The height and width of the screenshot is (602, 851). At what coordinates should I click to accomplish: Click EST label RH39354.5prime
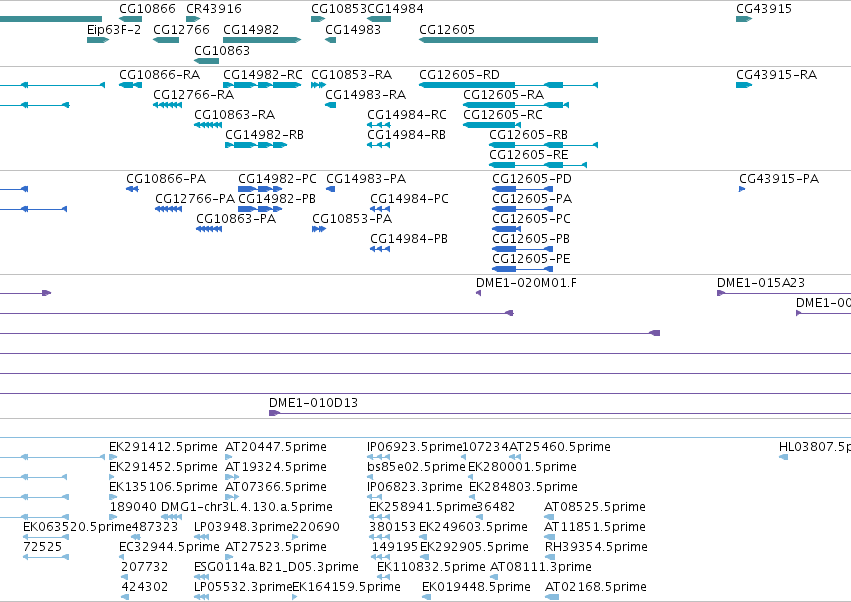pyautogui.click(x=596, y=547)
